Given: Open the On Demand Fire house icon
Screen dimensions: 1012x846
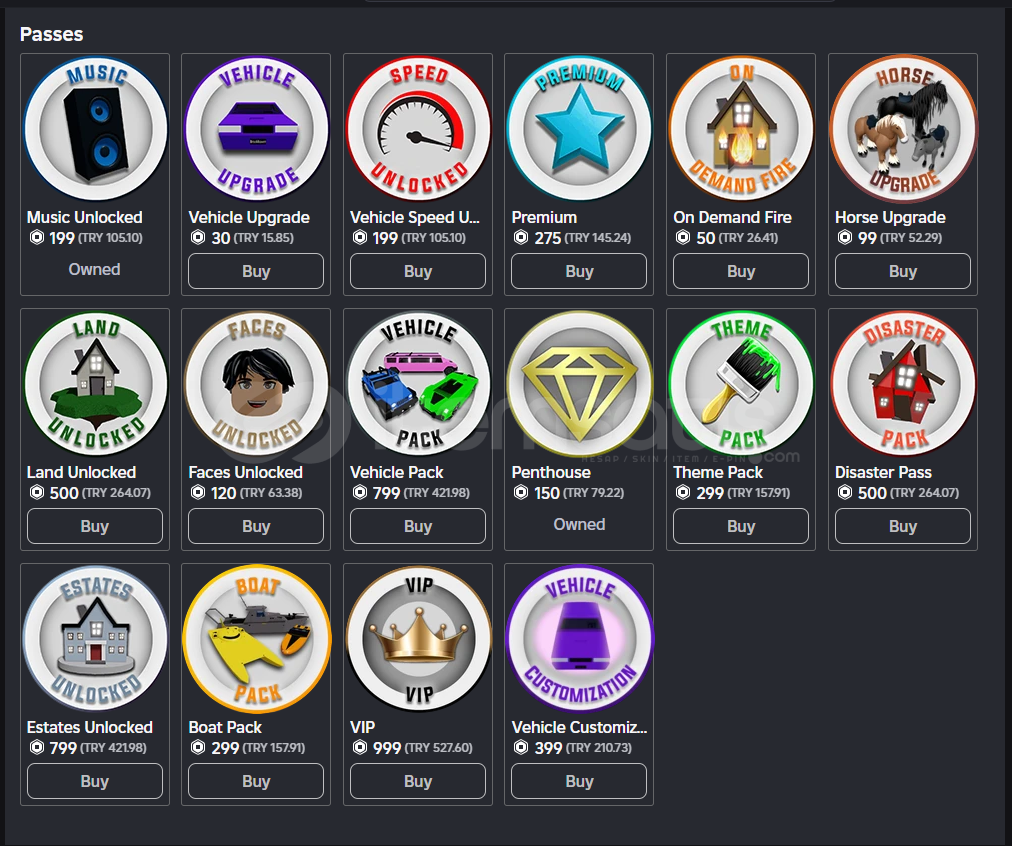Looking at the screenshot, I should 741,128.
